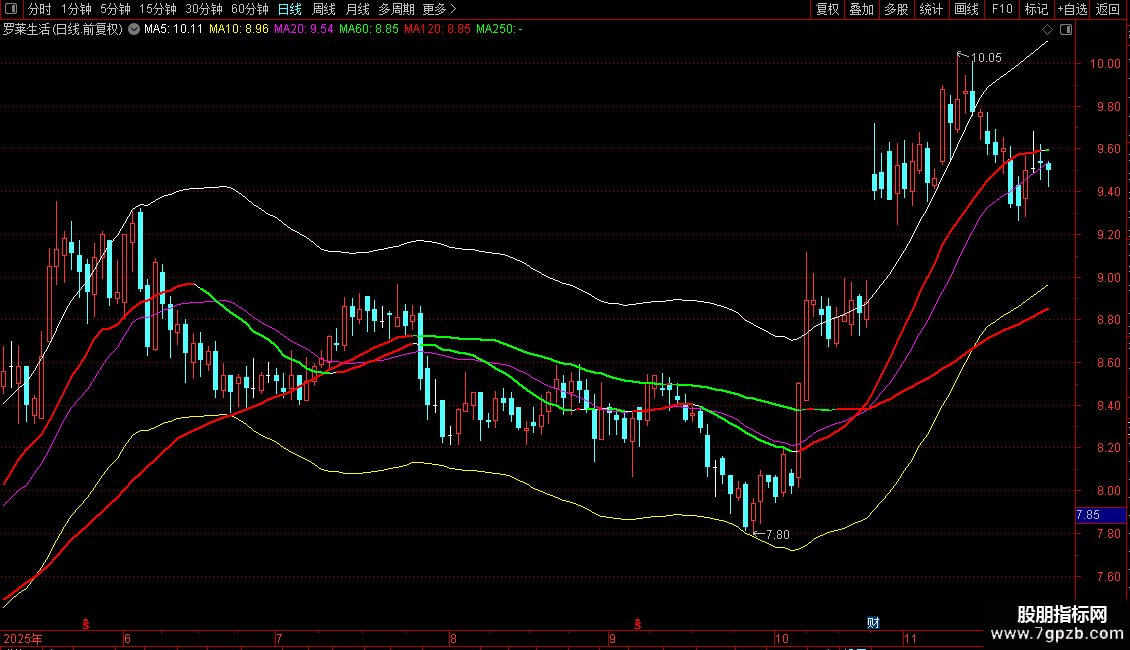Switch to 分时 intraday view
This screenshot has height=650, width=1130.
pyautogui.click(x=40, y=9)
